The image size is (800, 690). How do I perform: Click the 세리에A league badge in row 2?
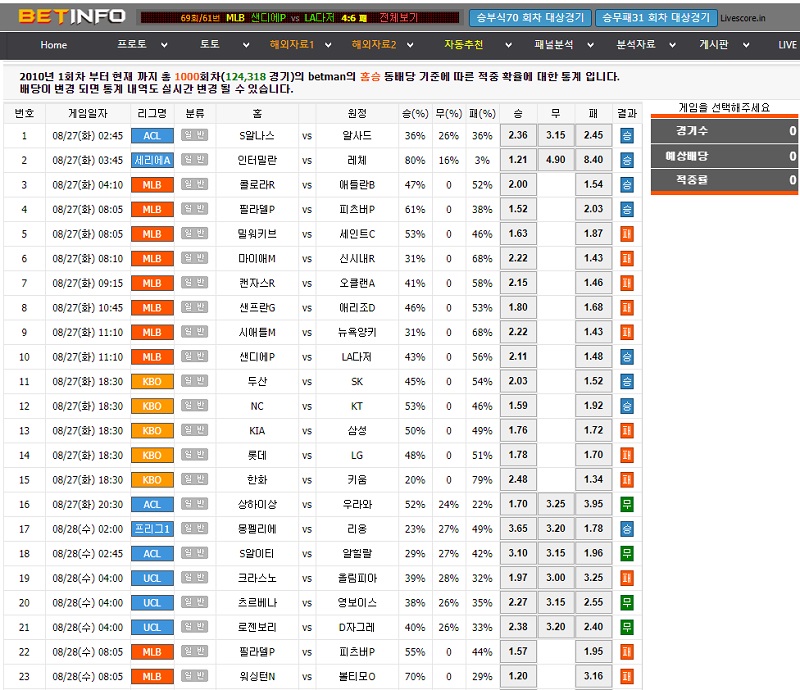(151, 160)
